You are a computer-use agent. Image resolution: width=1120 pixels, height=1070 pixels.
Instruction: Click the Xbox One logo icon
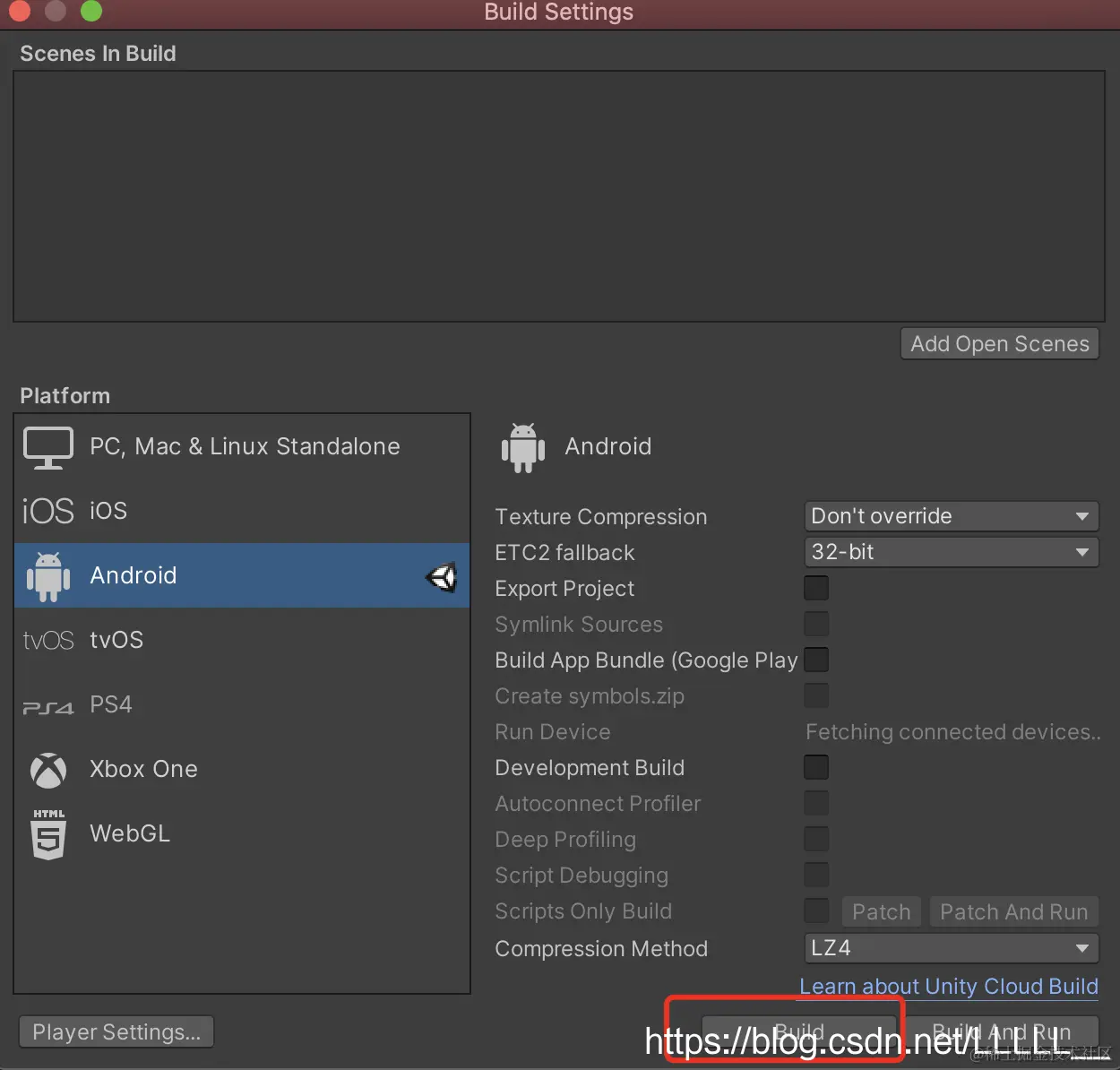48,770
